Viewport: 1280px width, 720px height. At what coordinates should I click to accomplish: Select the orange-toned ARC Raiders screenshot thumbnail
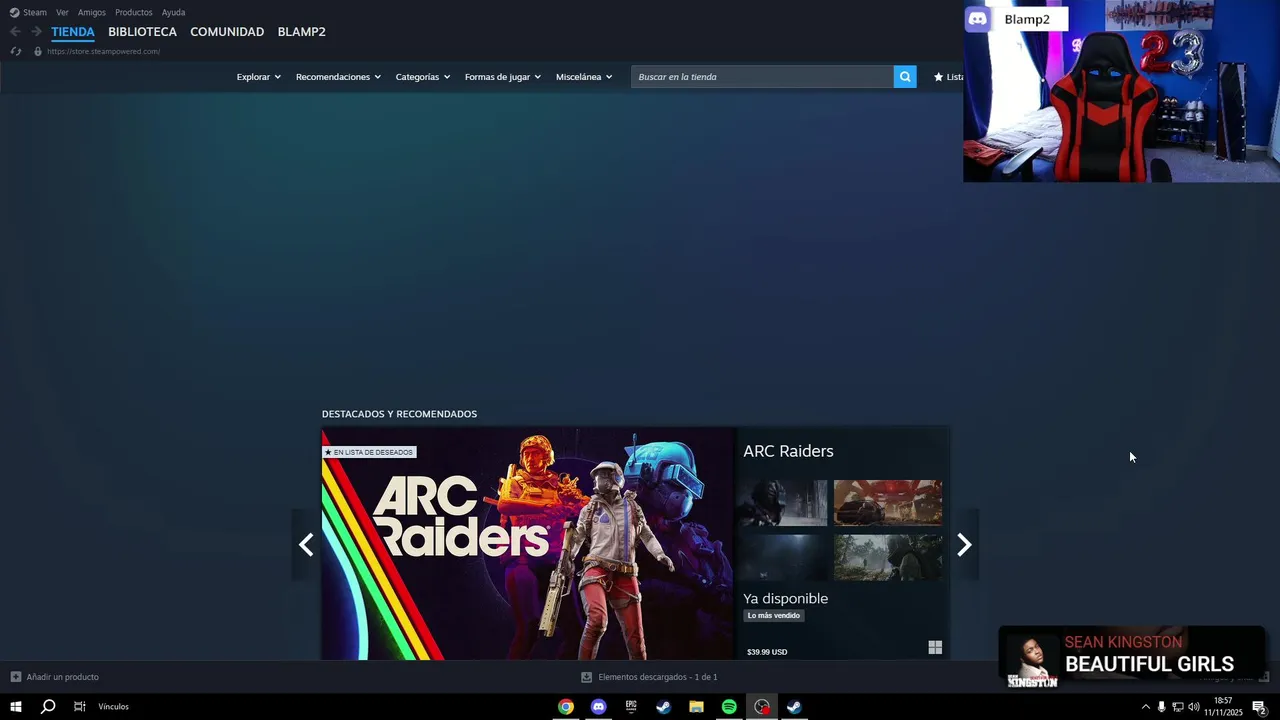(888, 502)
